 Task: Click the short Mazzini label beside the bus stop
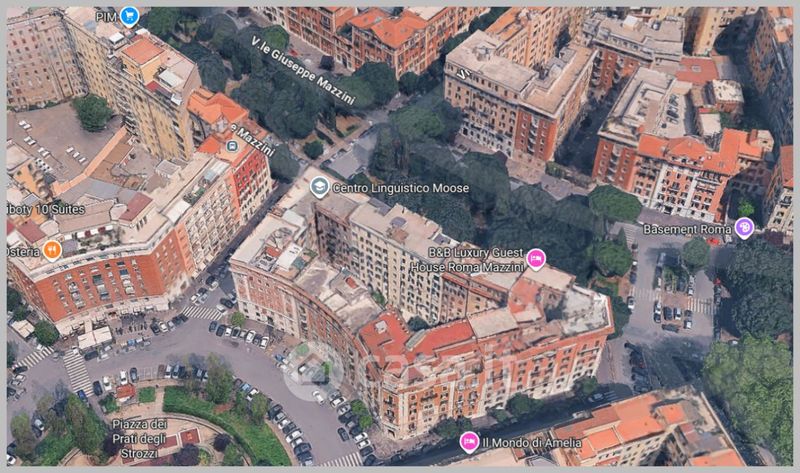pos(254,141)
